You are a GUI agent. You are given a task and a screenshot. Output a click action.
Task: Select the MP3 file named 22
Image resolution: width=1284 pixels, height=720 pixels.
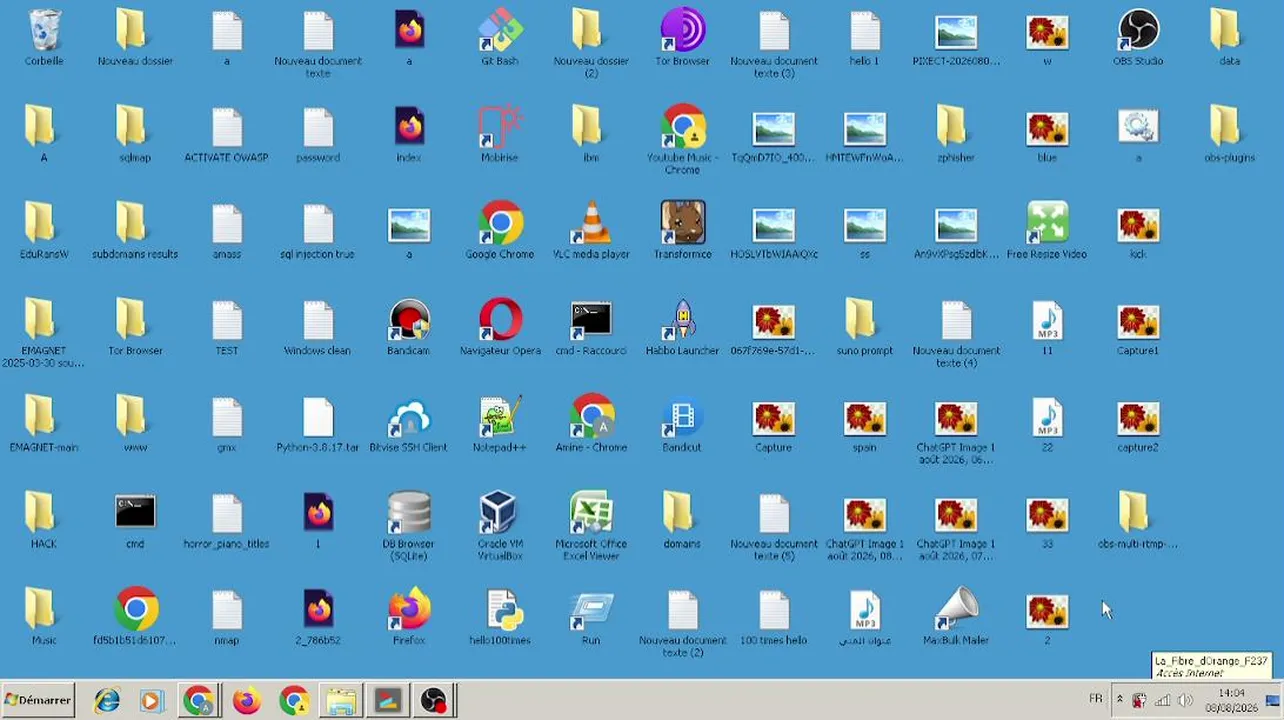(x=1047, y=425)
